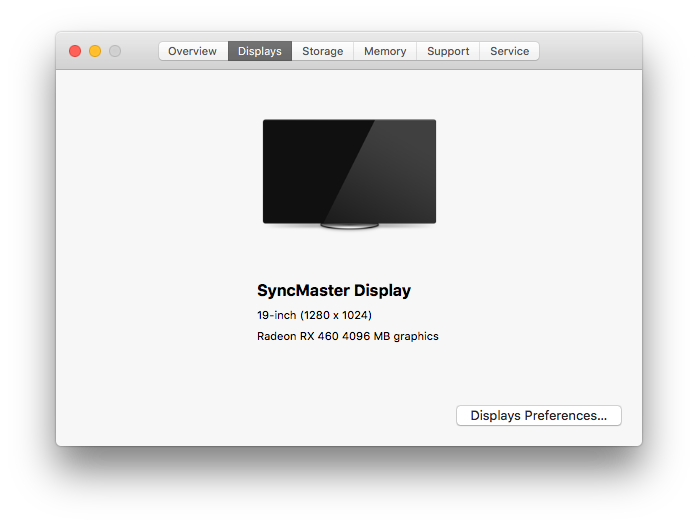Show the Memory tab
This screenshot has height=526, width=698.
coord(385,51)
